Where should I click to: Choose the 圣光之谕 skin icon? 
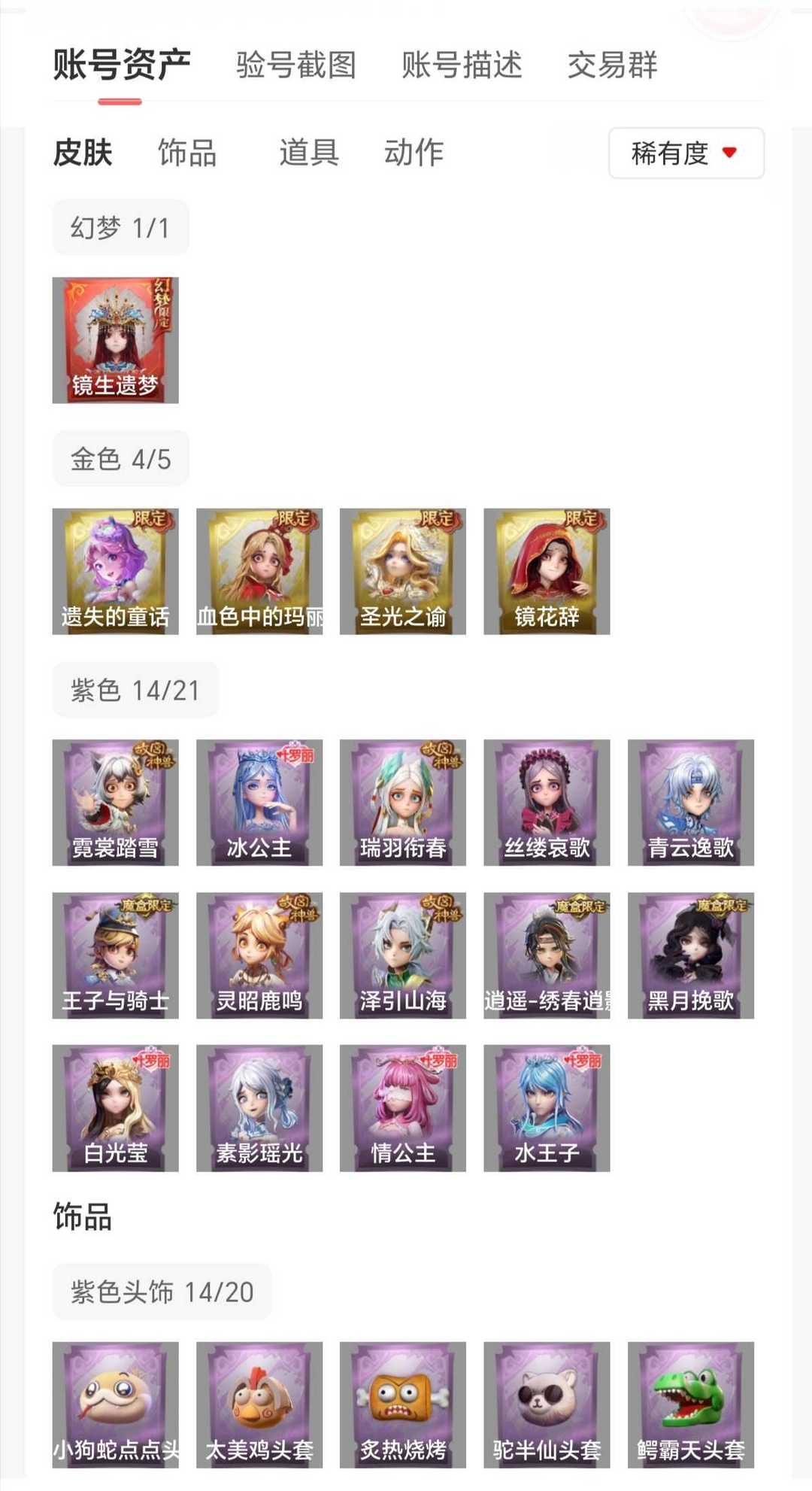[403, 571]
